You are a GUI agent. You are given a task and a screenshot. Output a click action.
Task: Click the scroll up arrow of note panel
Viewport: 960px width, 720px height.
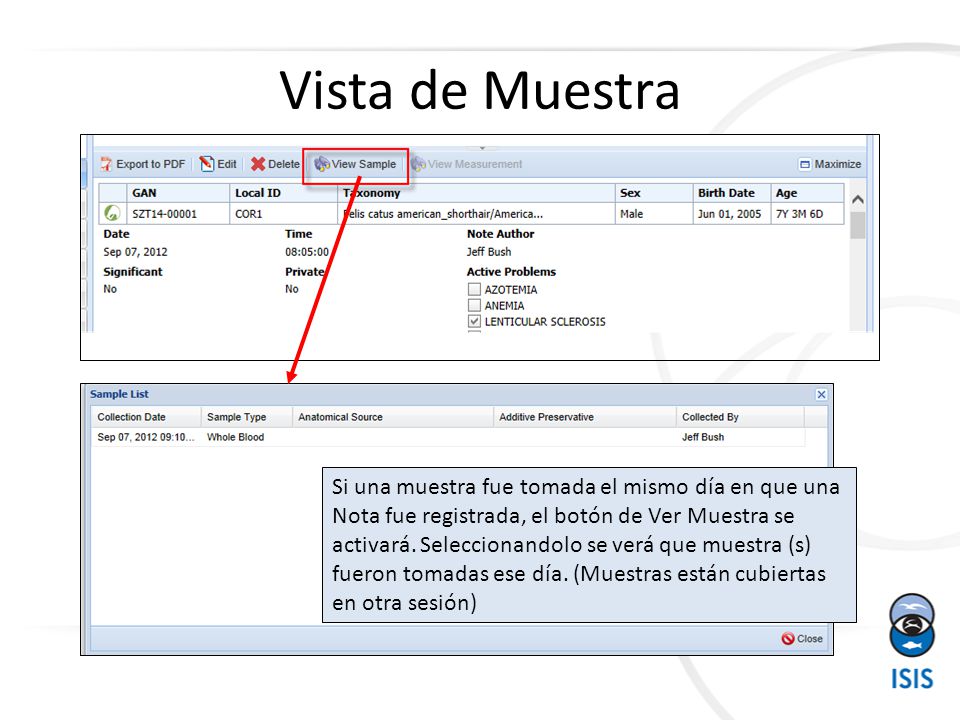(858, 200)
